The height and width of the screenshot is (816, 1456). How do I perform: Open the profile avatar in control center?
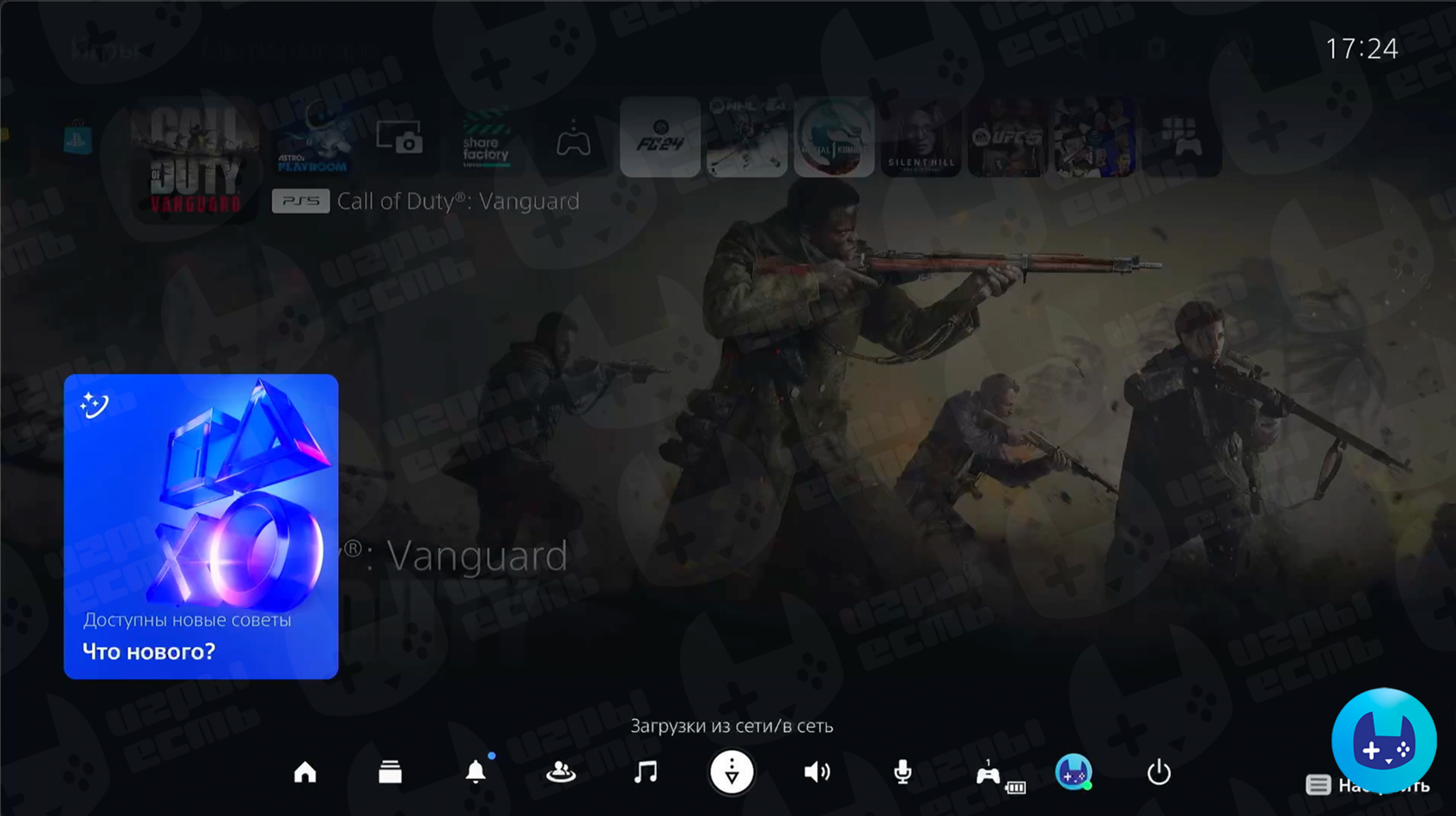point(1074,772)
